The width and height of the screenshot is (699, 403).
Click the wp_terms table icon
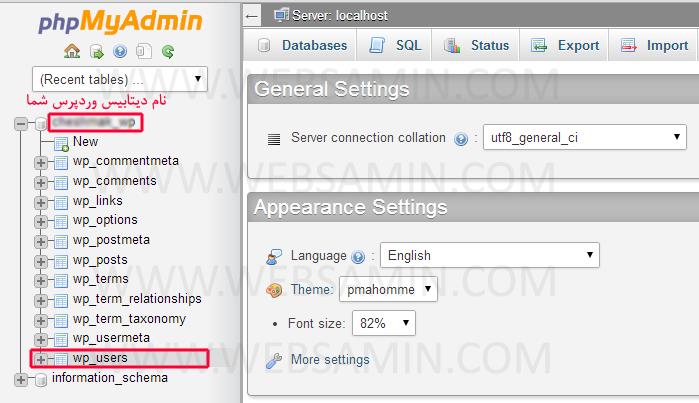pos(61,281)
